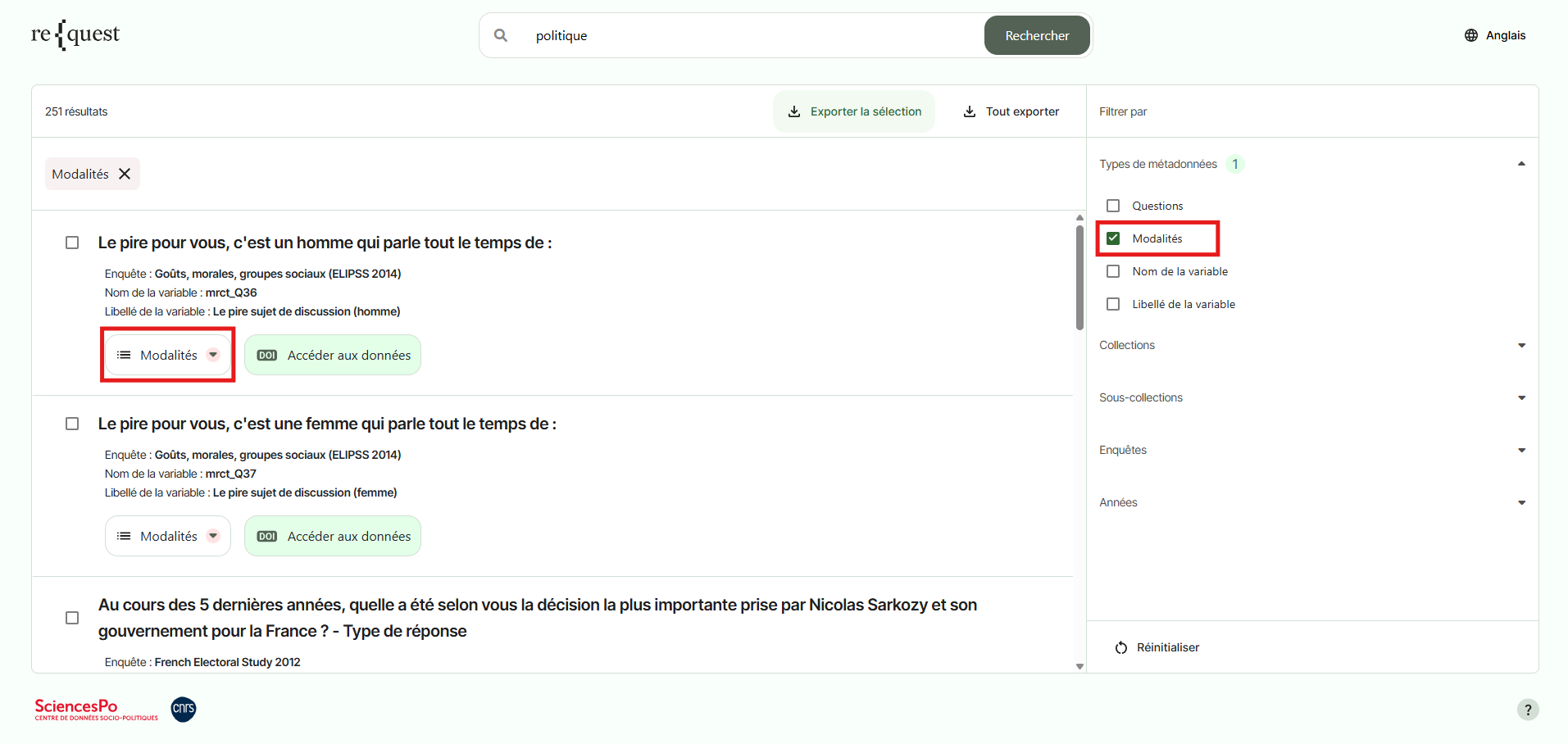This screenshot has width=1568, height=744.
Task: Select the checkbox for the 'homme' question result
Action: (x=72, y=243)
